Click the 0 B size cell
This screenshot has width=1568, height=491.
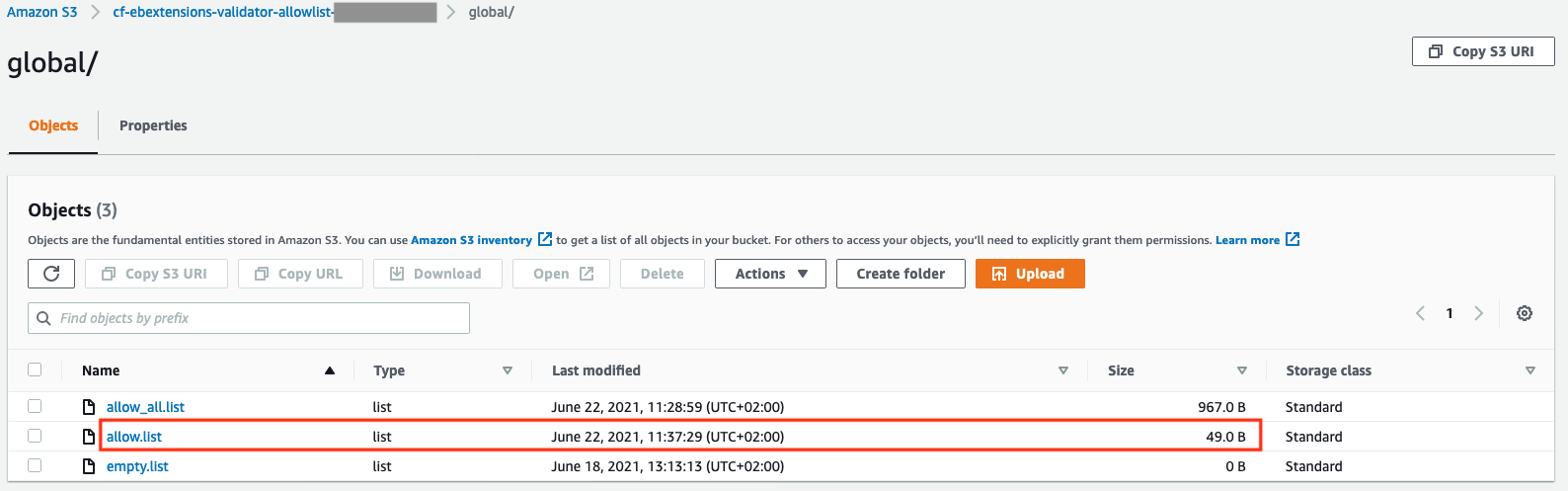tap(1235, 466)
